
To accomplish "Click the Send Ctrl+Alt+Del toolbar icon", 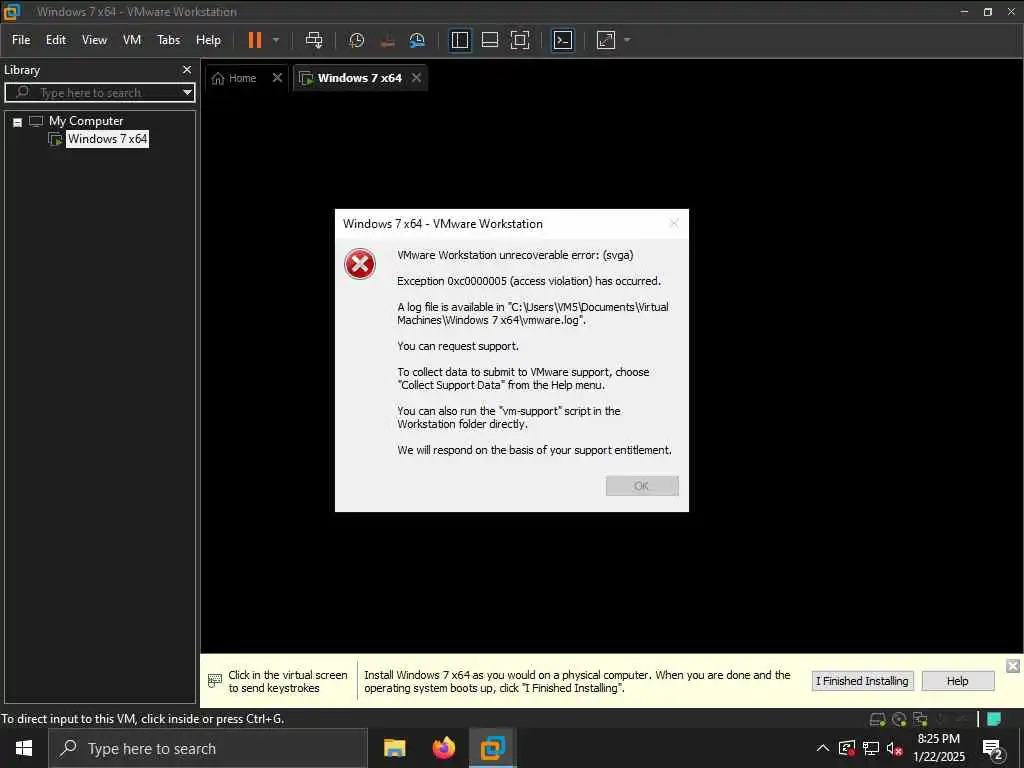I will [313, 40].
